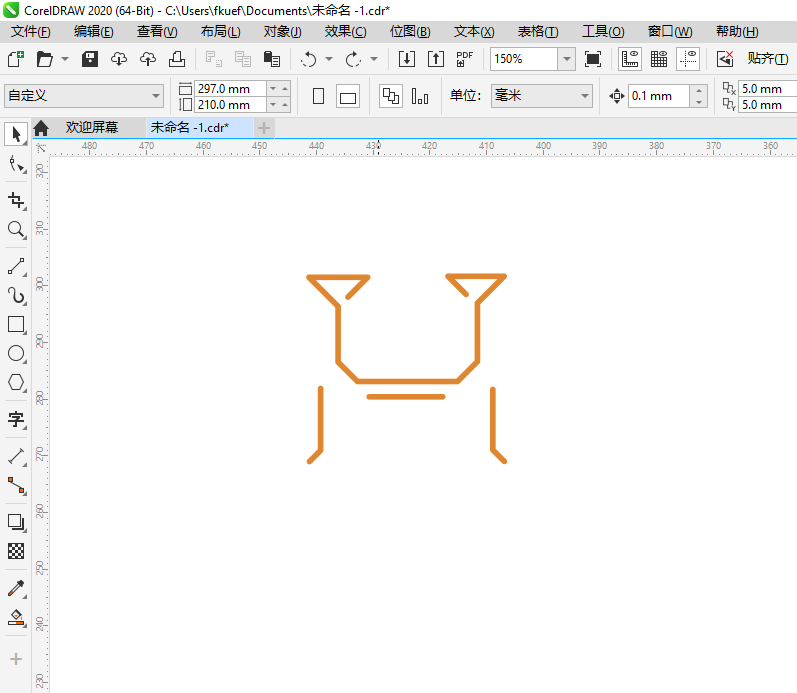
Task: Click the Import icon
Action: [407, 59]
